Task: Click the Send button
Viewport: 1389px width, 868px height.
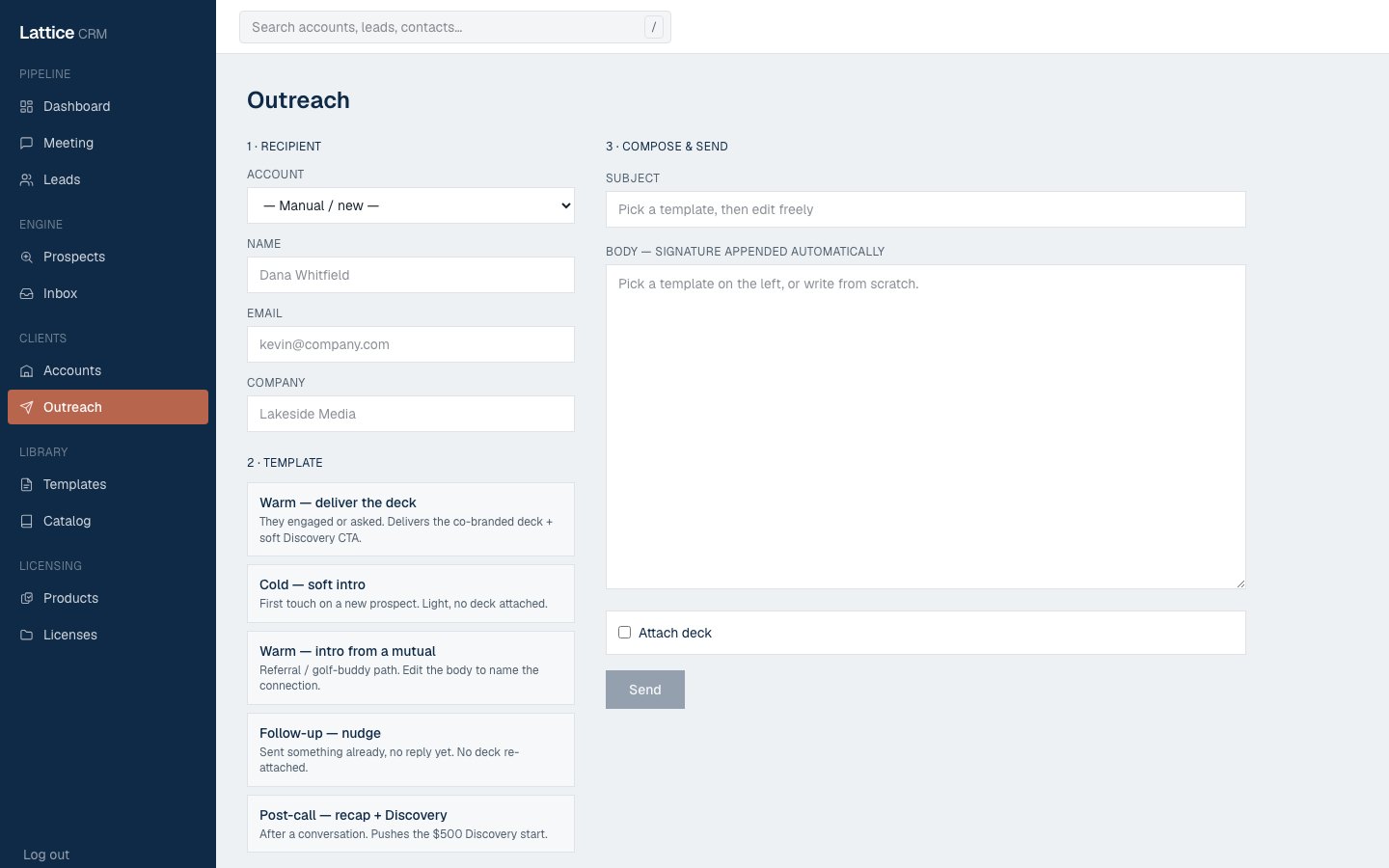Action: 645,690
